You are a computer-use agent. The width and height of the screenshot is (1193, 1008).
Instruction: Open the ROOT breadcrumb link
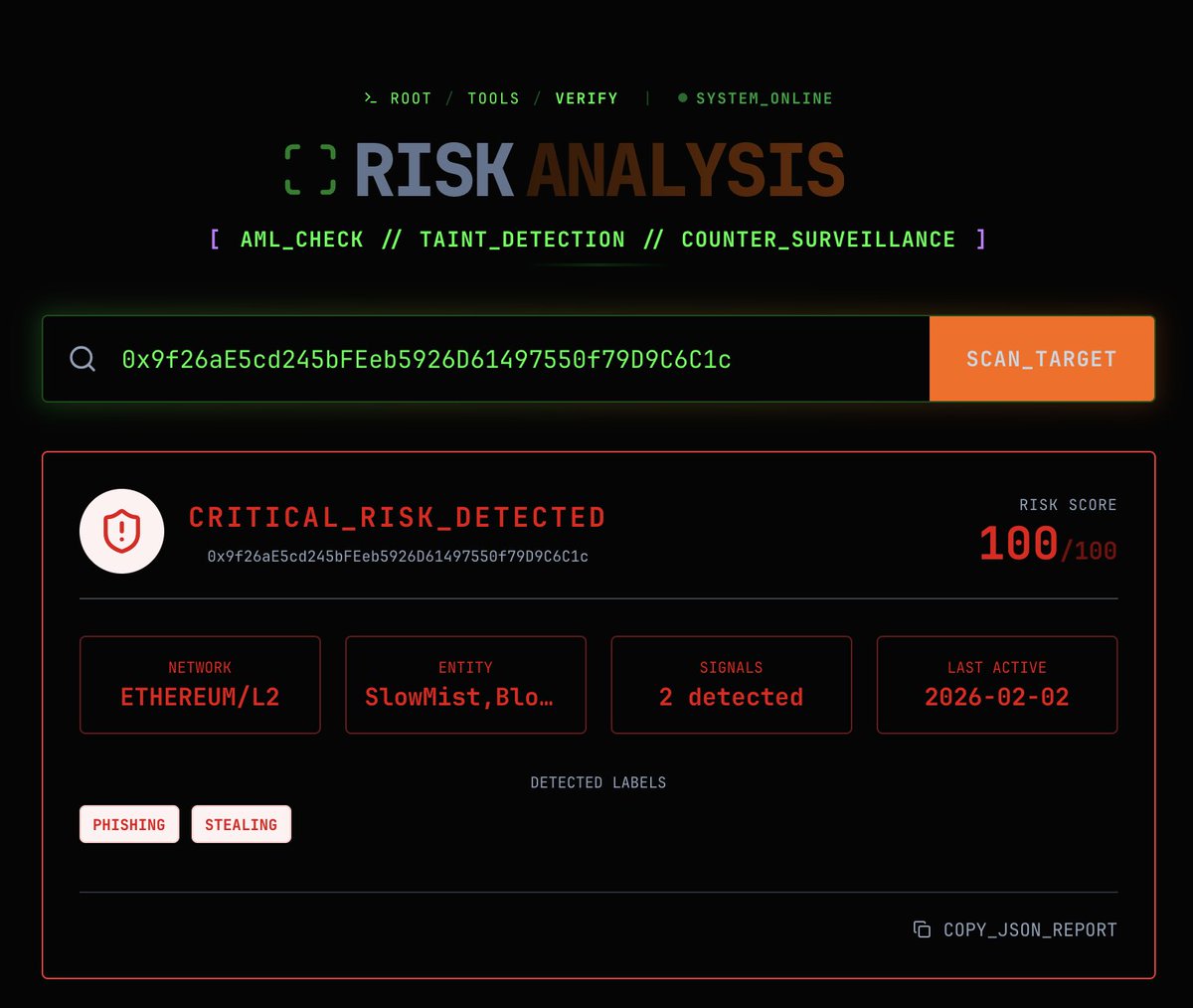pos(411,98)
